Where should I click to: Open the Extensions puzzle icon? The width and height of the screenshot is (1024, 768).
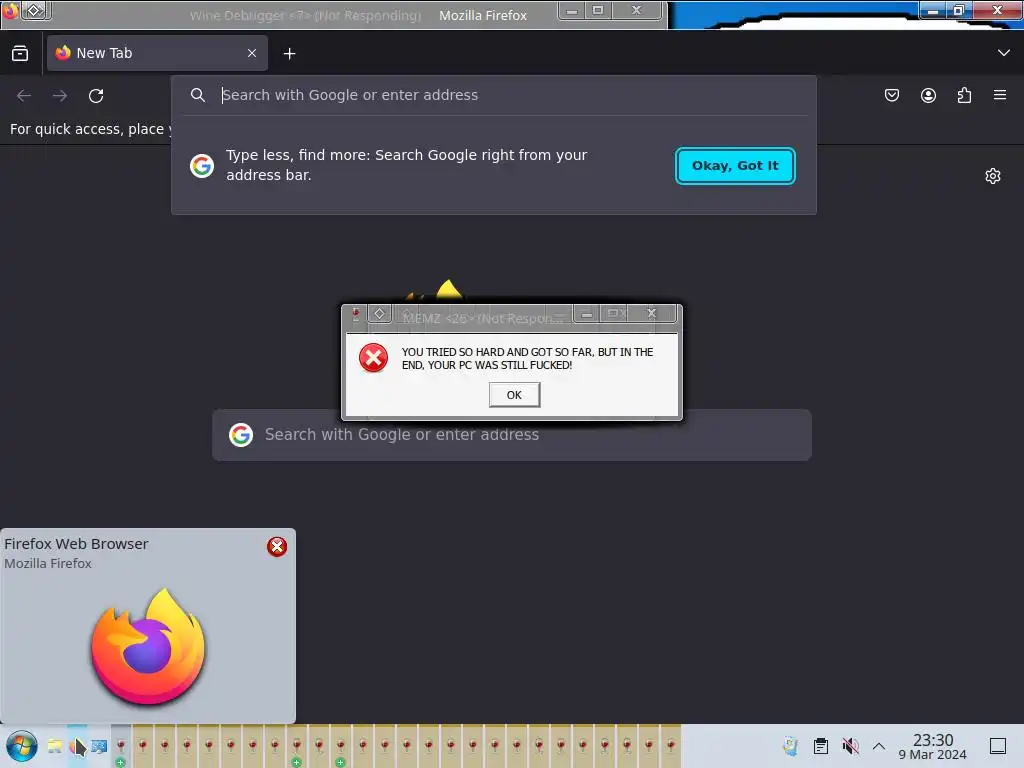pyautogui.click(x=964, y=95)
